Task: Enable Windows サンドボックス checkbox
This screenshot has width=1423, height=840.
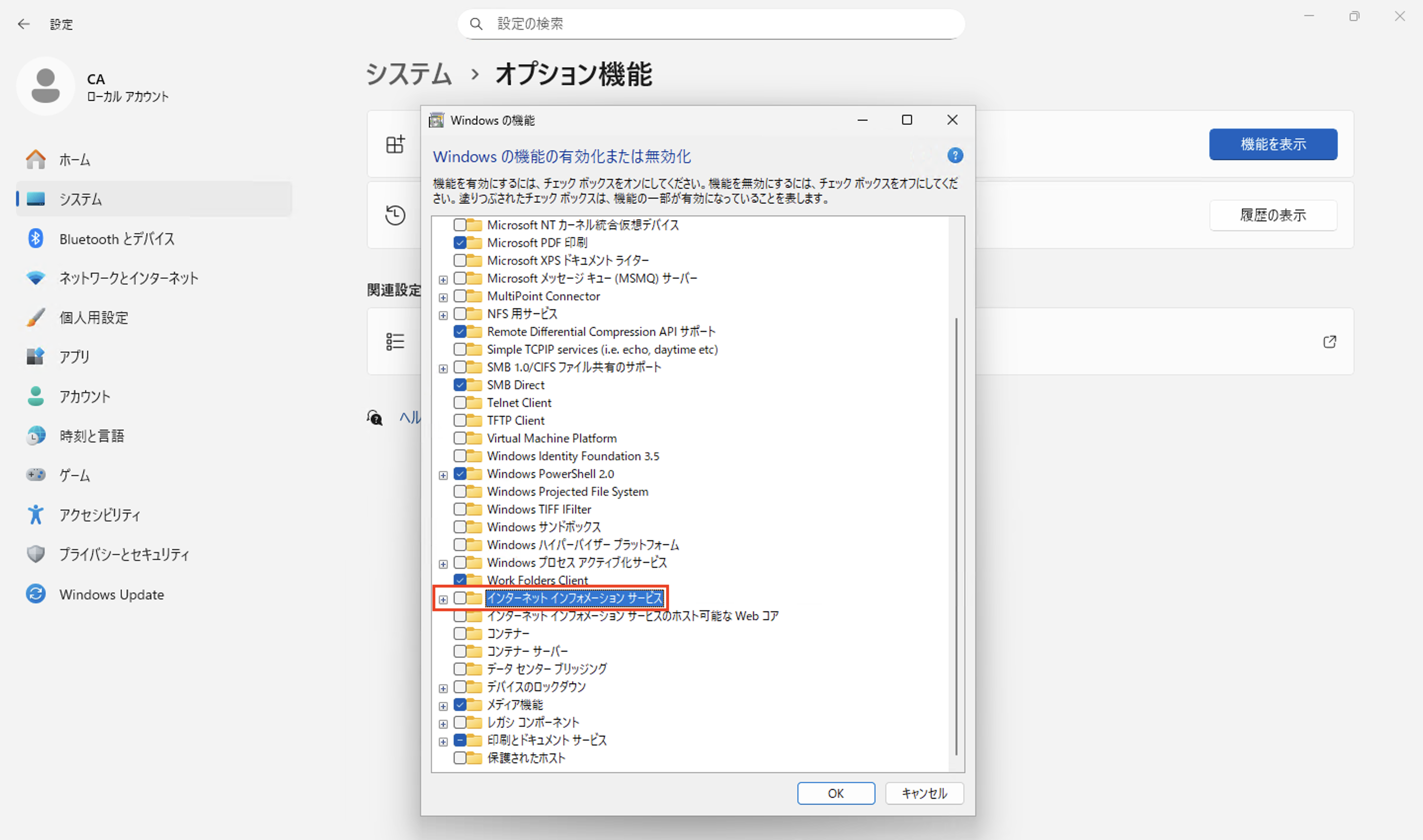Action: (x=460, y=527)
